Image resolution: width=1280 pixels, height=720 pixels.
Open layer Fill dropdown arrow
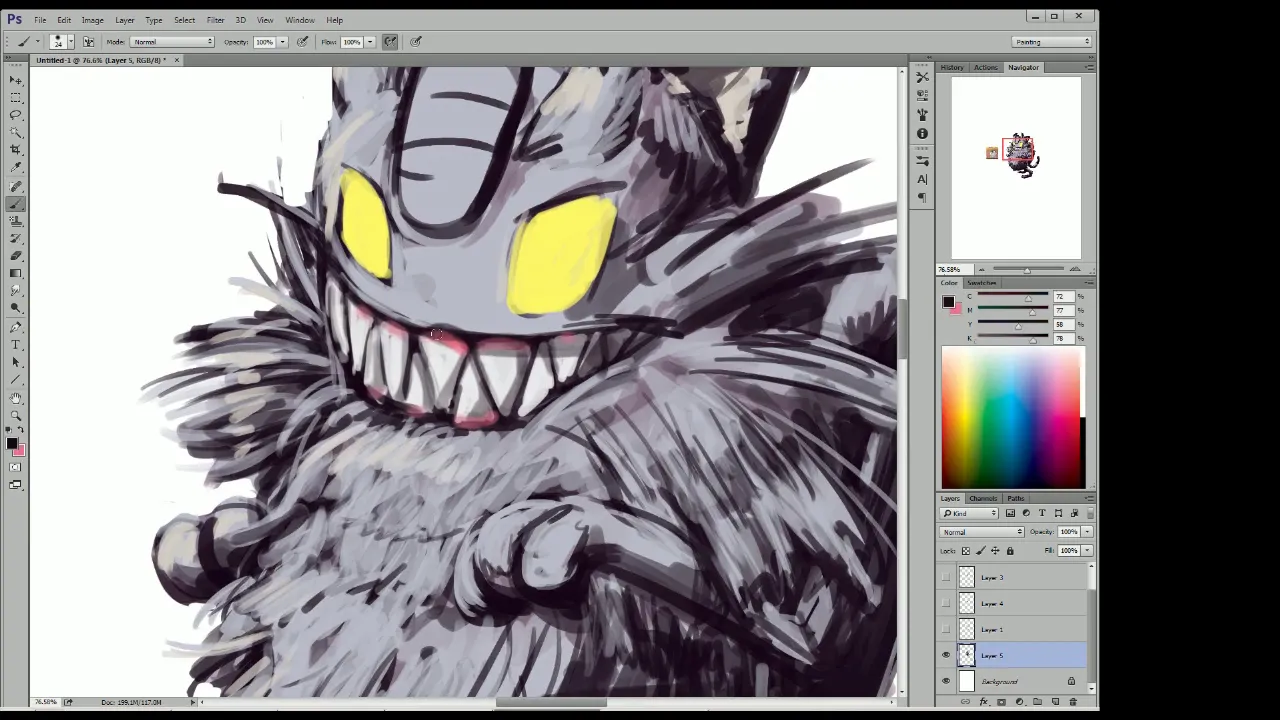click(x=1087, y=551)
